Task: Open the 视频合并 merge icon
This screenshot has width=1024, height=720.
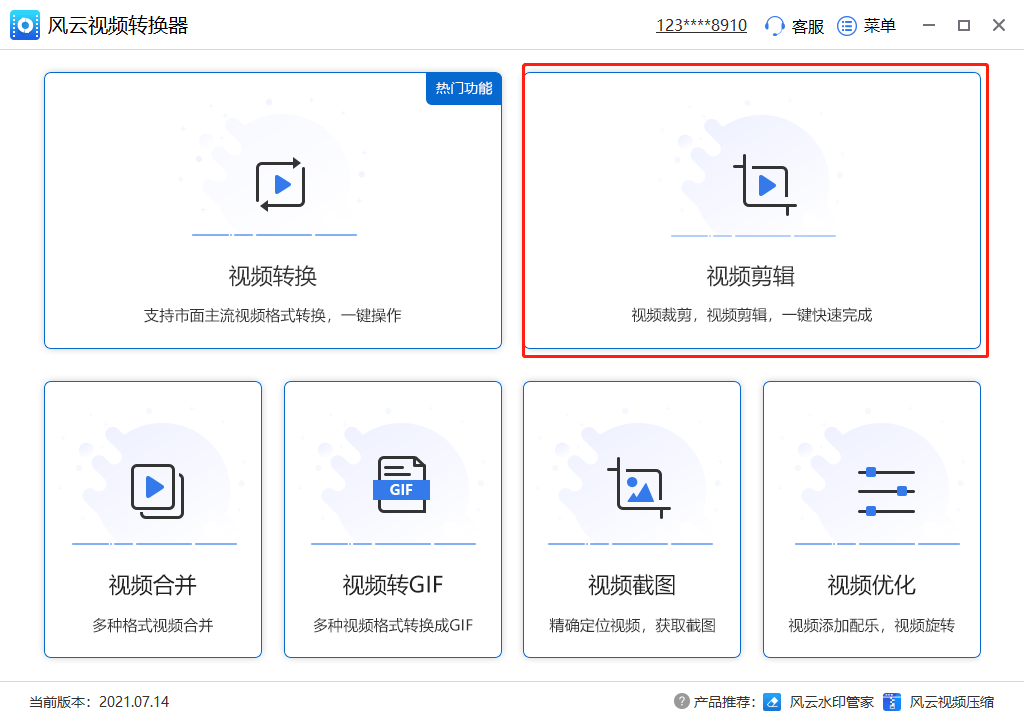Action: [x=157, y=491]
